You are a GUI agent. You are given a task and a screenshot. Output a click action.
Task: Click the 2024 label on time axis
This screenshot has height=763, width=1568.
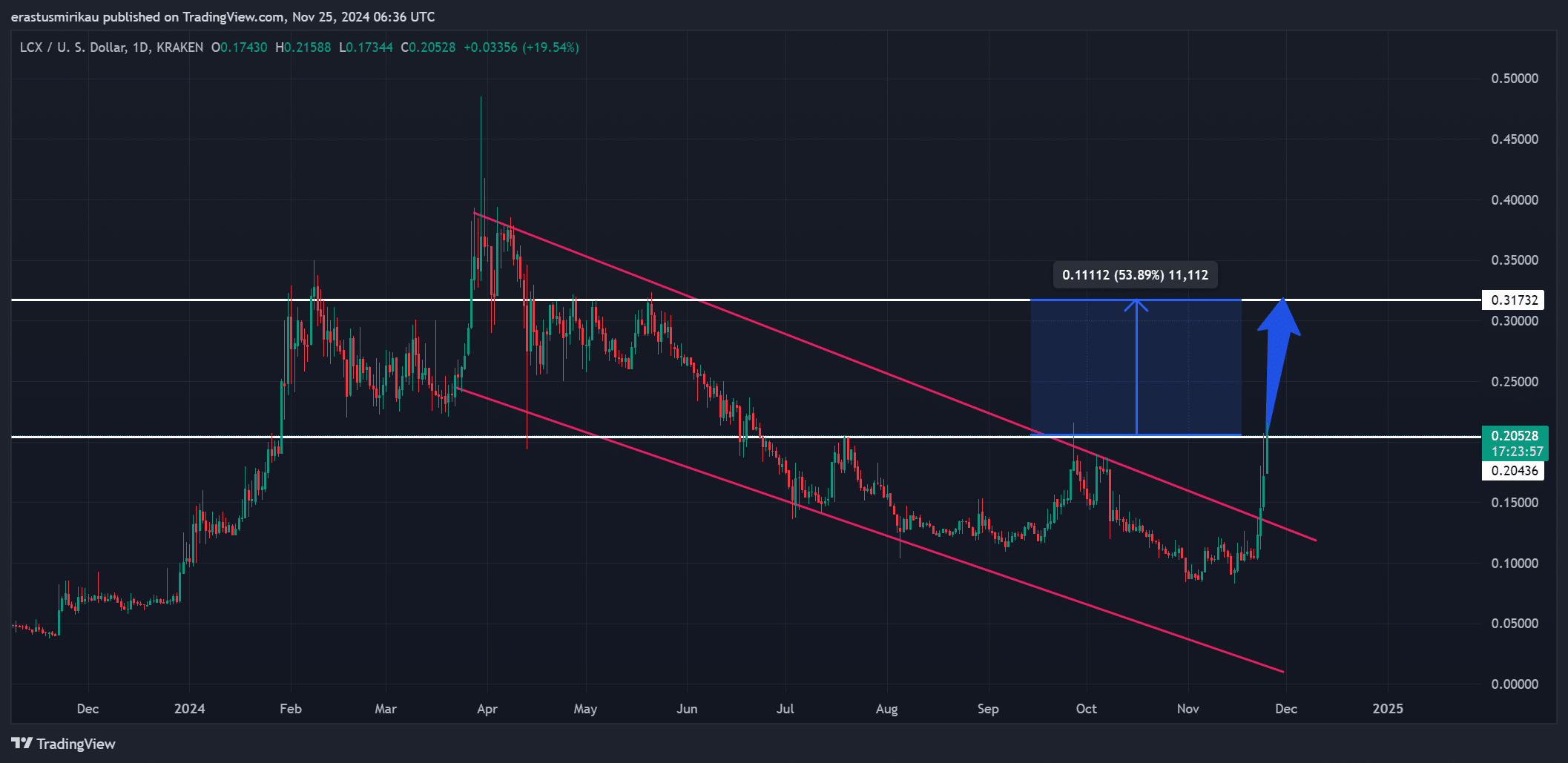[190, 709]
